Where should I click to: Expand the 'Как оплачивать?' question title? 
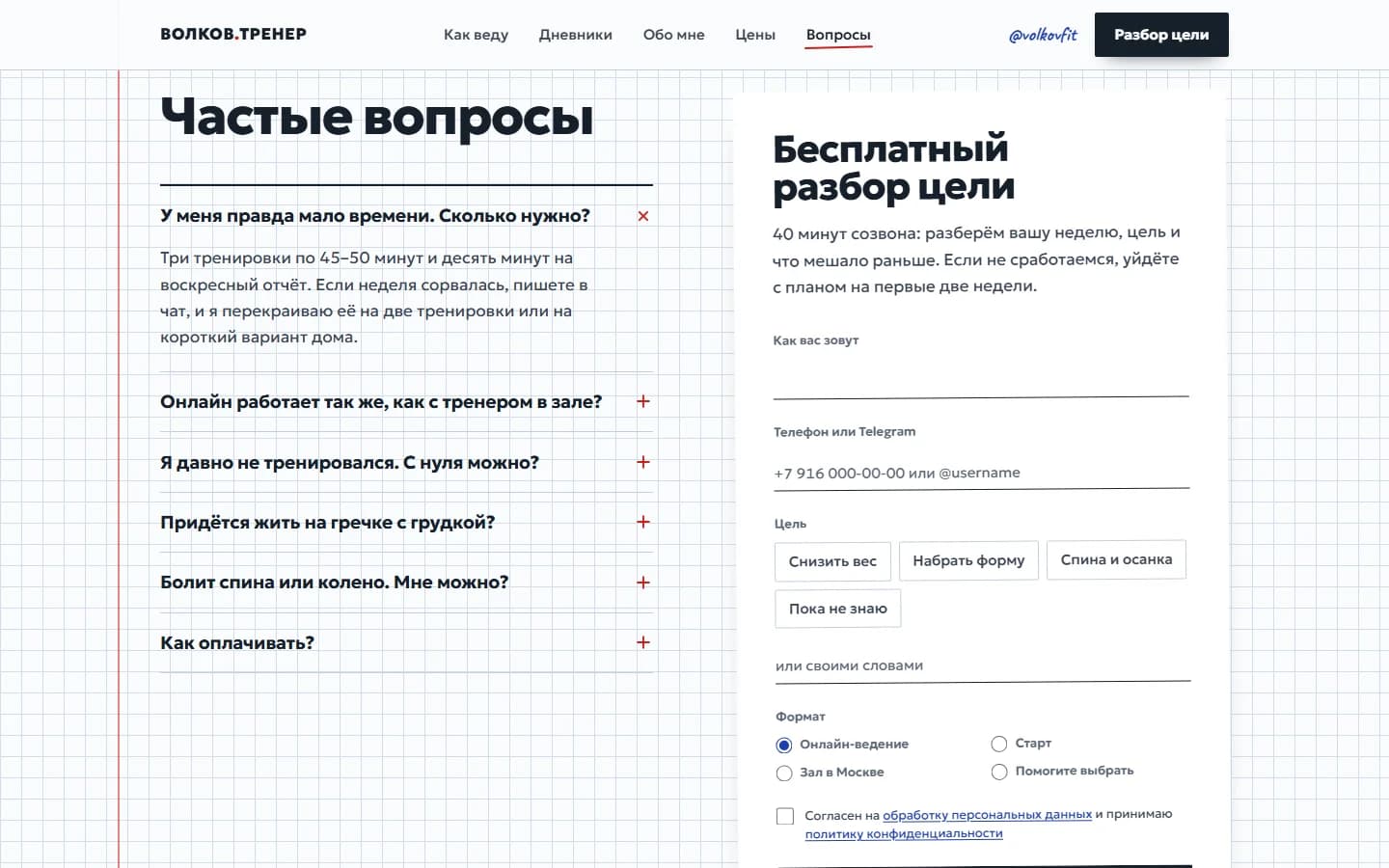[237, 643]
